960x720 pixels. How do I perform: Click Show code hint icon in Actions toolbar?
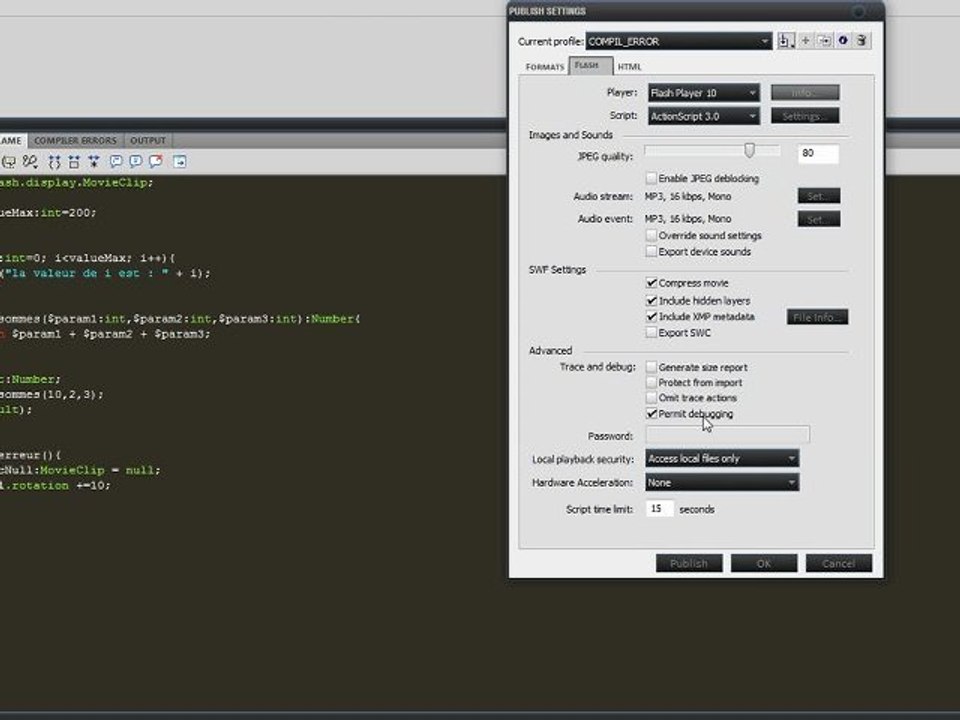(9, 162)
